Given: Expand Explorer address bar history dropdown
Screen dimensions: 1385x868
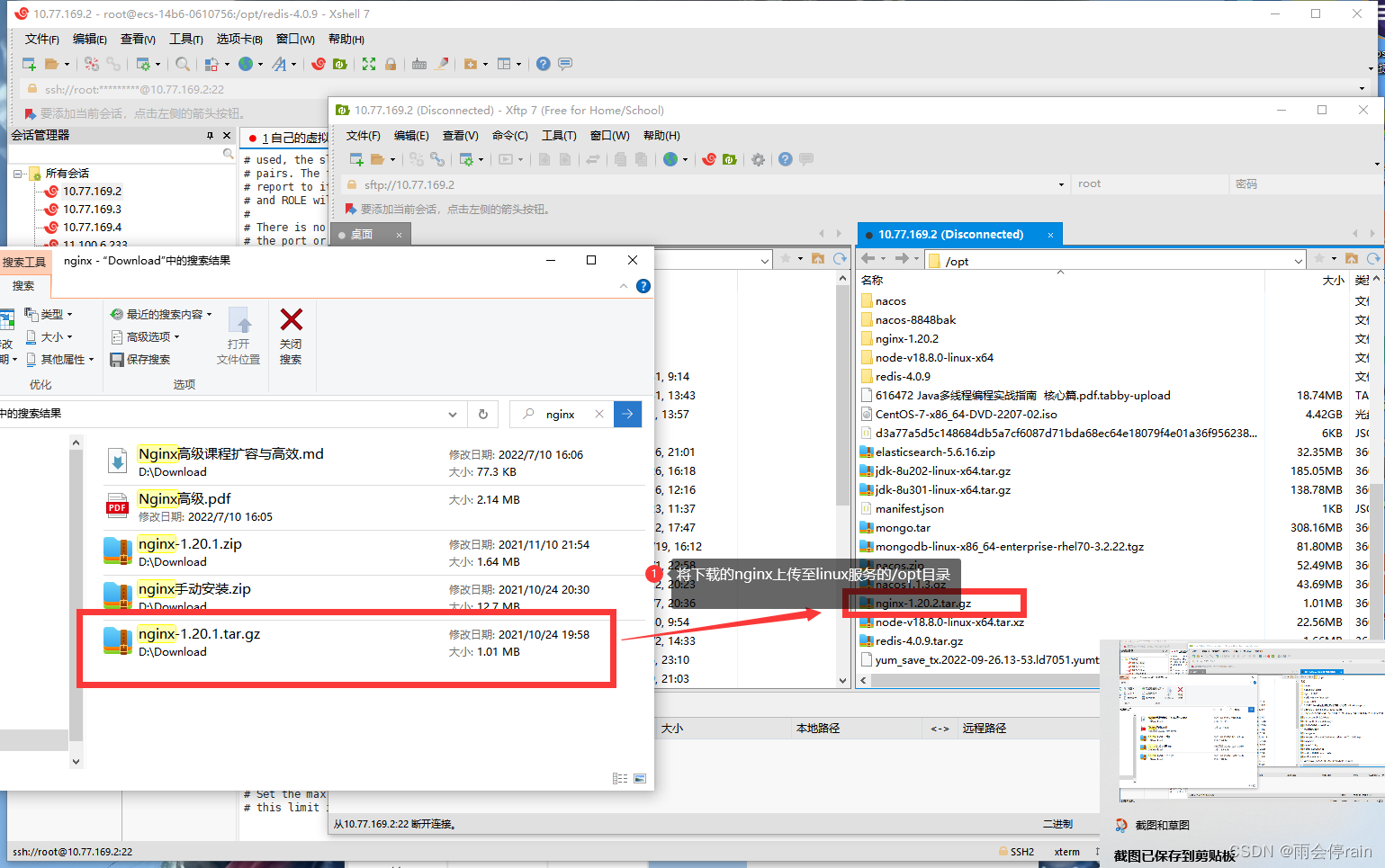Looking at the screenshot, I should coord(452,414).
